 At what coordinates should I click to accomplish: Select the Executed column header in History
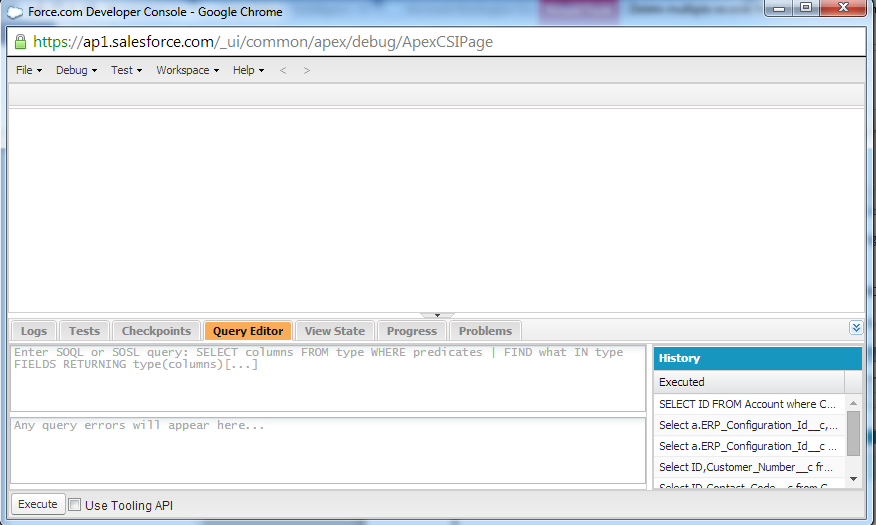pyautogui.click(x=749, y=382)
